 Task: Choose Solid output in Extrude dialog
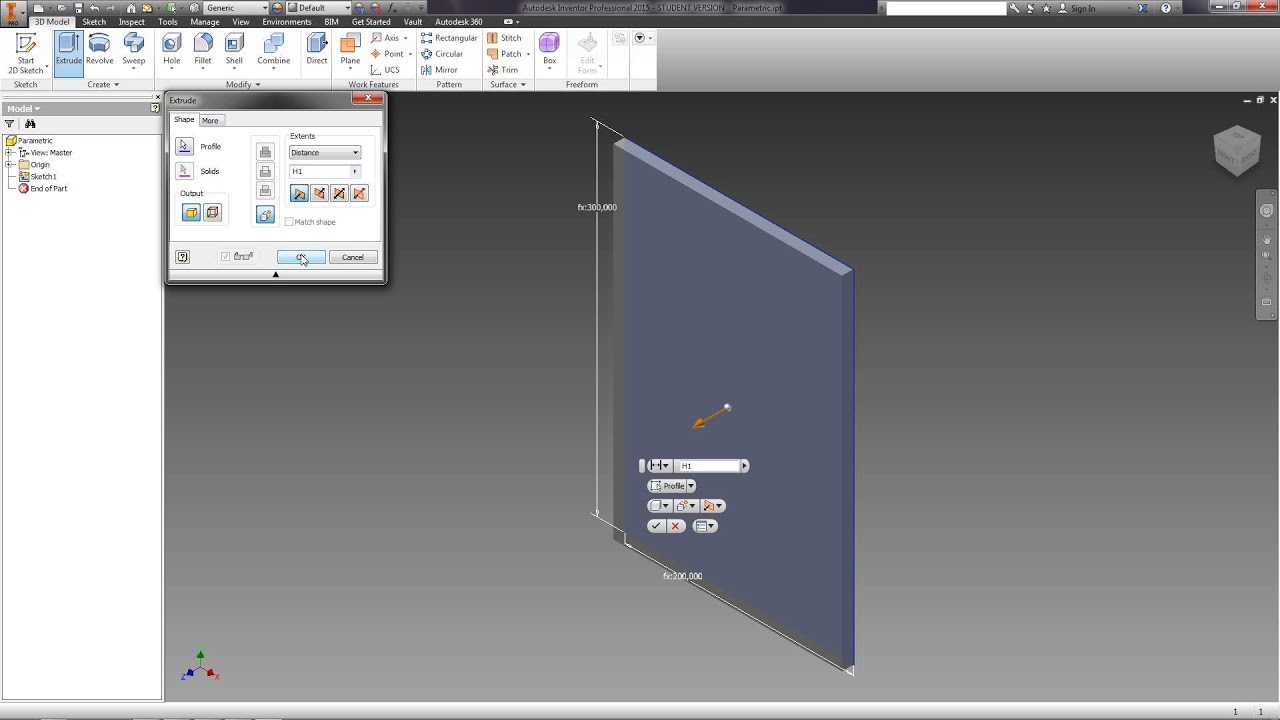pos(191,212)
